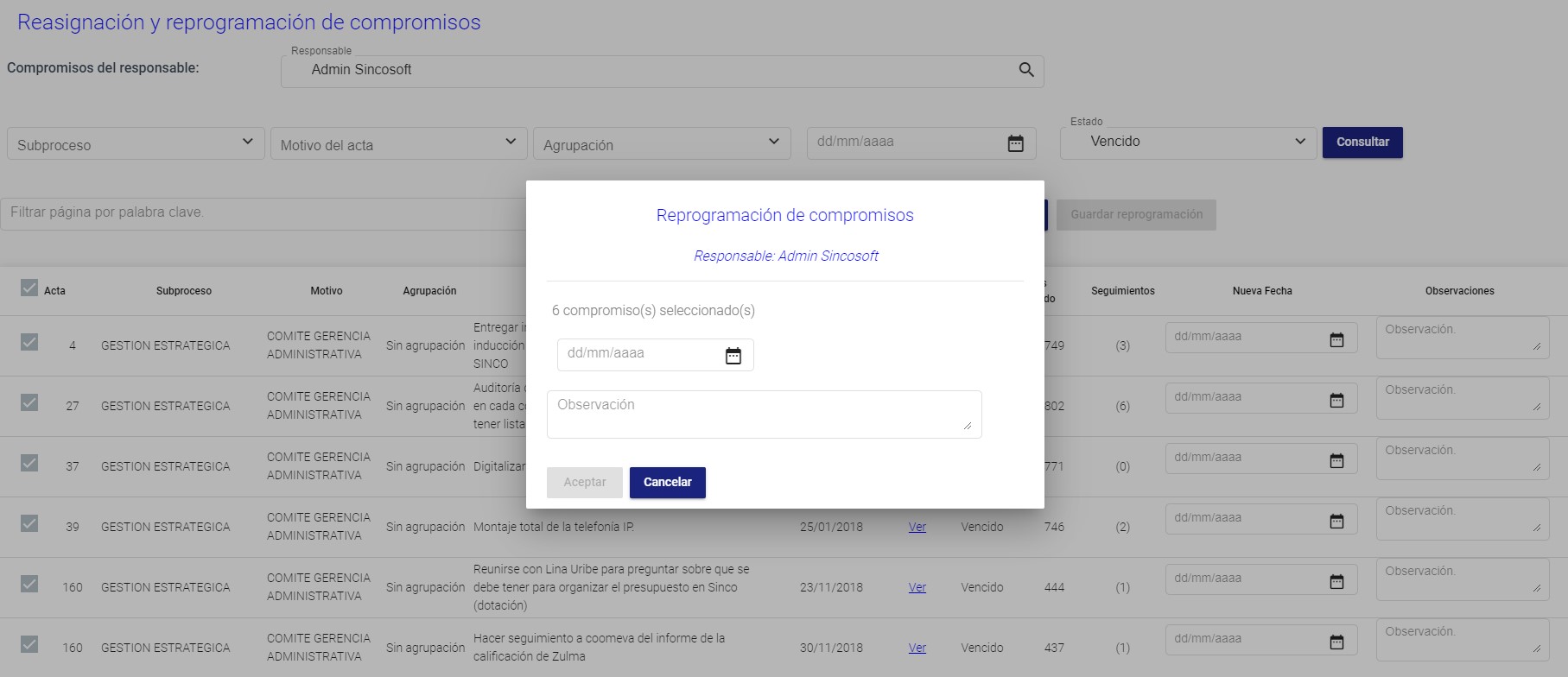Open Nueva Fecha calendar for acta 4 row
1568x677 pixels.
[1336, 339]
